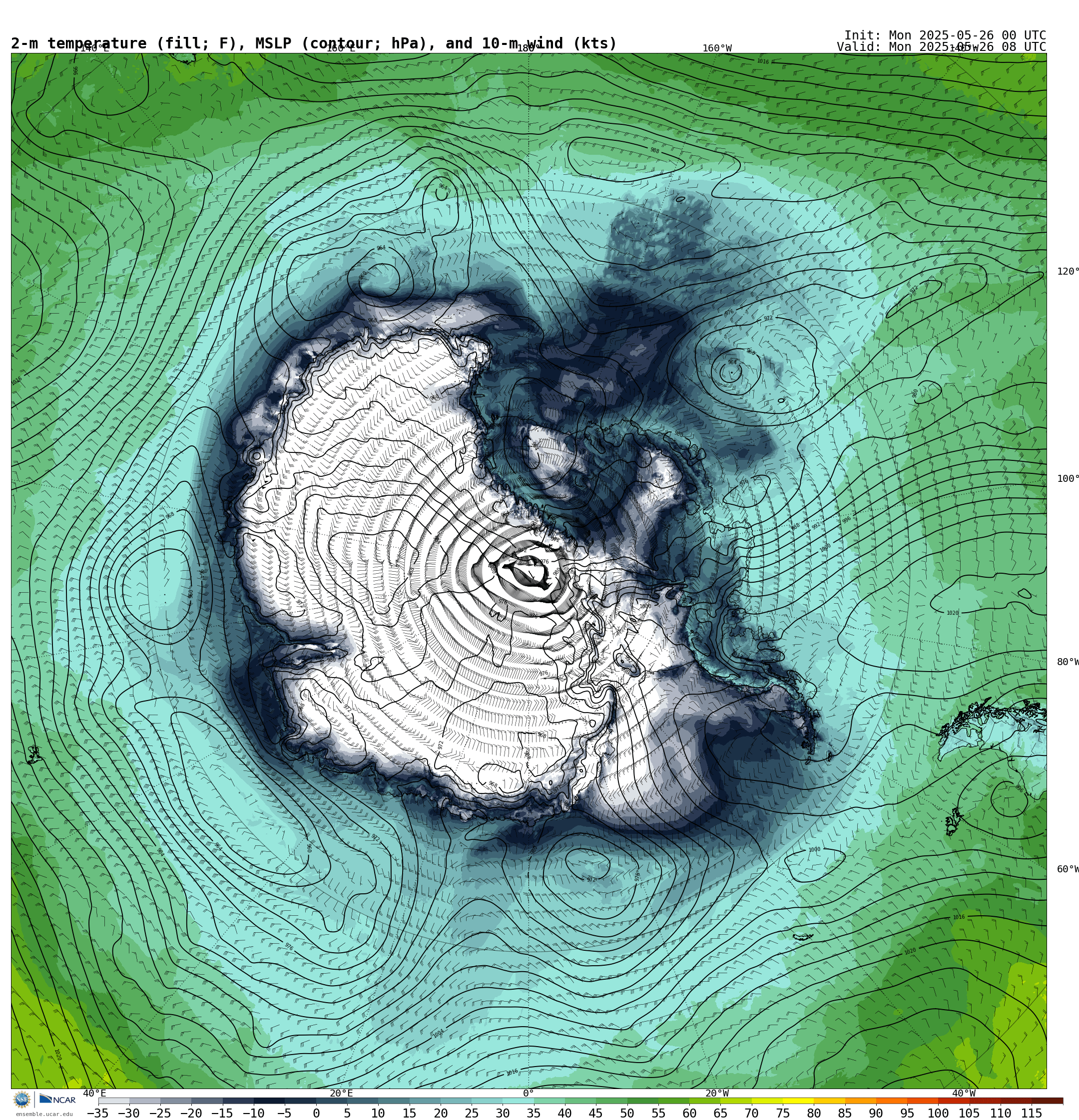Screen dimensions: 1079x1120
Task: Click the 95 colorbar tick label
Action: [908, 1114]
